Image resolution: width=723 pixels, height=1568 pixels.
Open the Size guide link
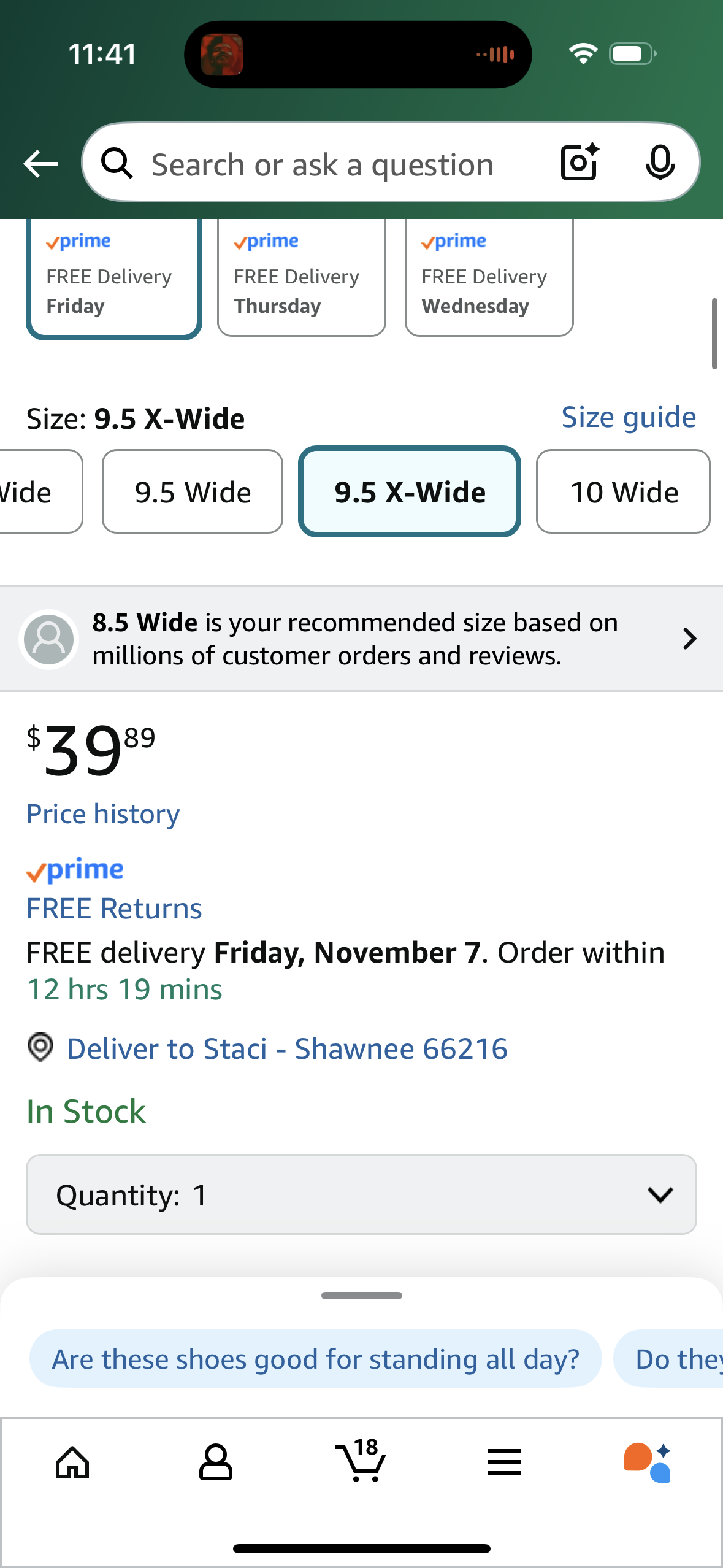coord(629,418)
